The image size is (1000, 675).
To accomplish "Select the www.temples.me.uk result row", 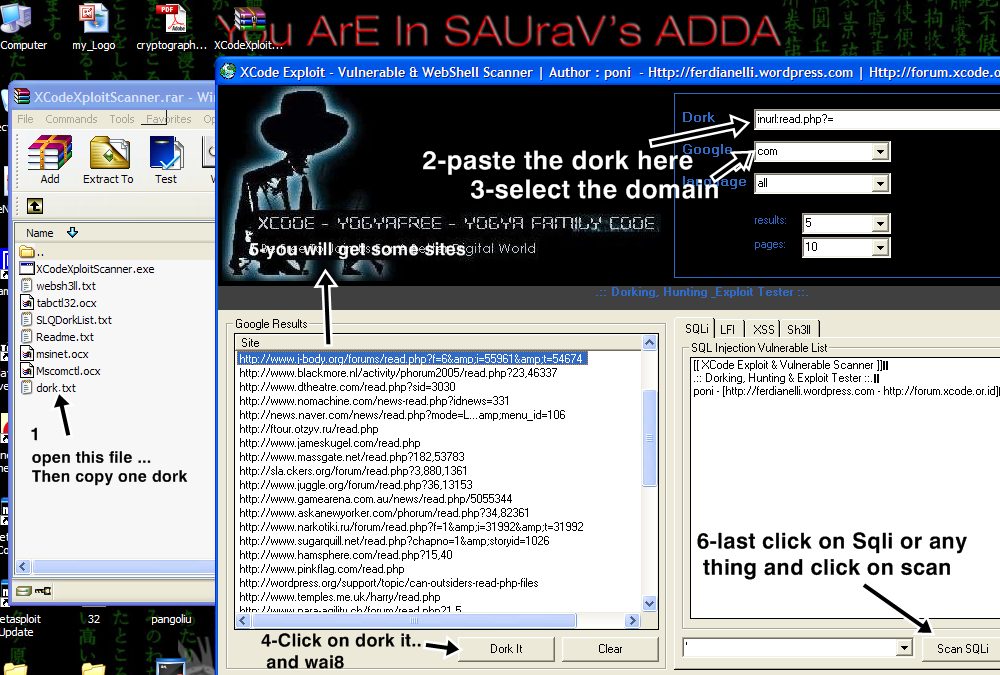I will coord(339,597).
